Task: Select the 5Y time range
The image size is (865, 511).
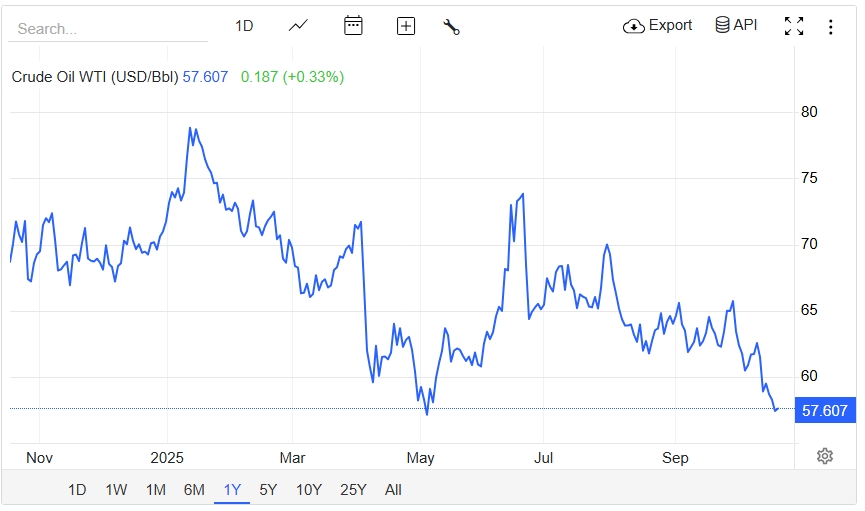Action: 268,490
